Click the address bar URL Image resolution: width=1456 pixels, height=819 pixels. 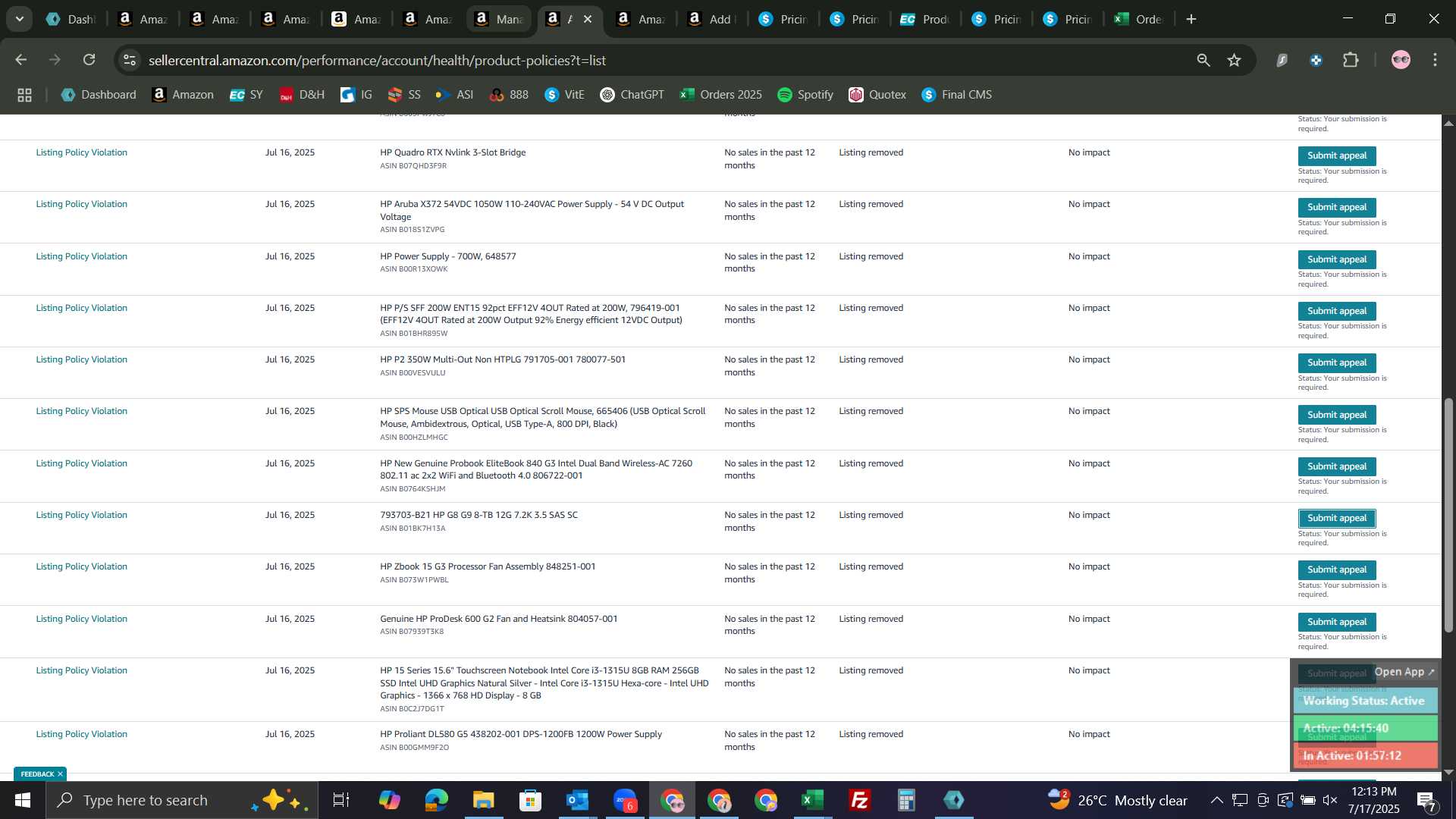pyautogui.click(x=377, y=60)
